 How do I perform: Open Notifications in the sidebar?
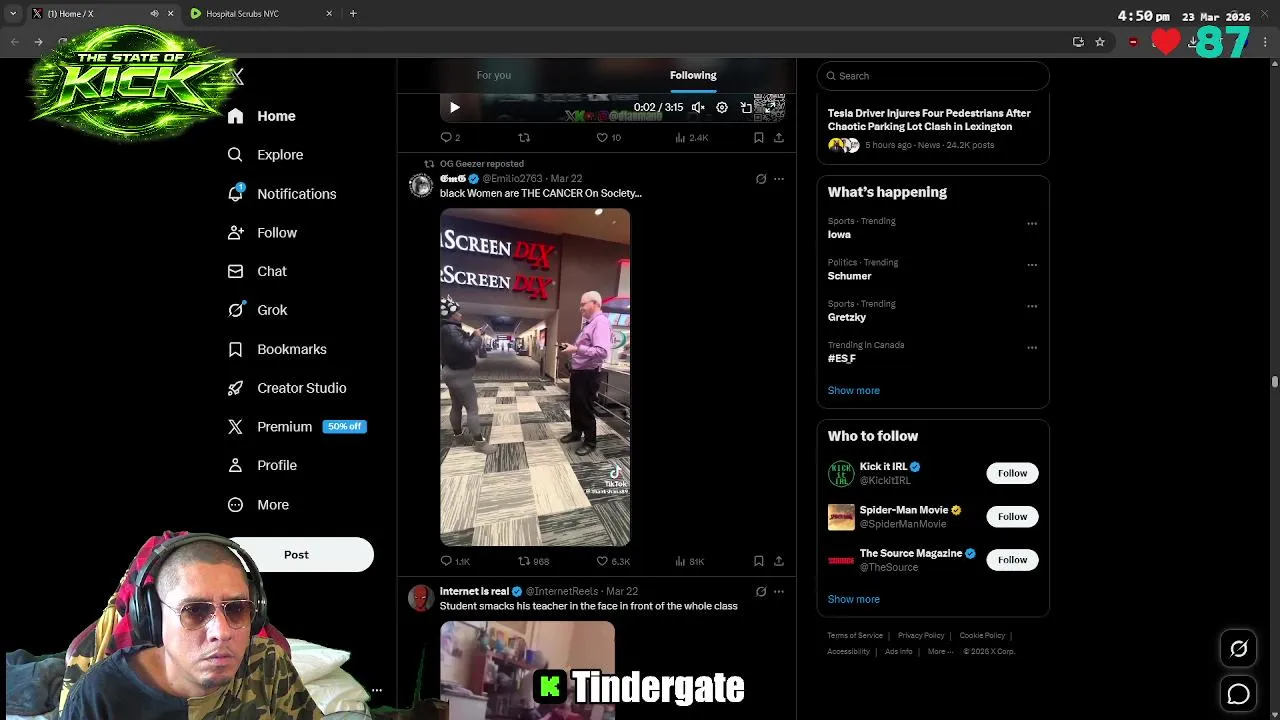[x=281, y=194]
